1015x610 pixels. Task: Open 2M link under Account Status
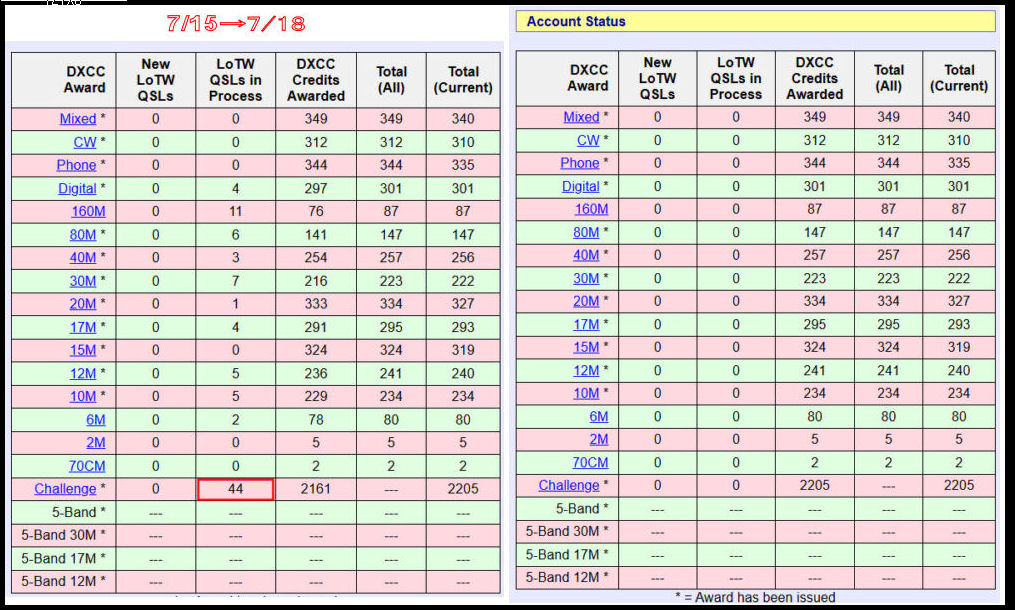[x=599, y=439]
